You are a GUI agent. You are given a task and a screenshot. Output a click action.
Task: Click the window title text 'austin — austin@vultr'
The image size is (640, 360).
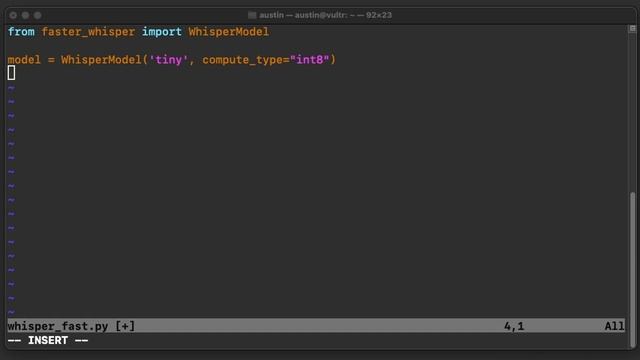click(x=303, y=15)
